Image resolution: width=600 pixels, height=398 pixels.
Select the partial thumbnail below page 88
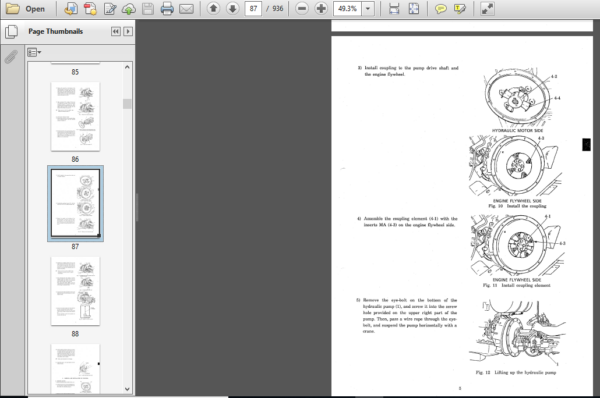[x=75, y=369]
